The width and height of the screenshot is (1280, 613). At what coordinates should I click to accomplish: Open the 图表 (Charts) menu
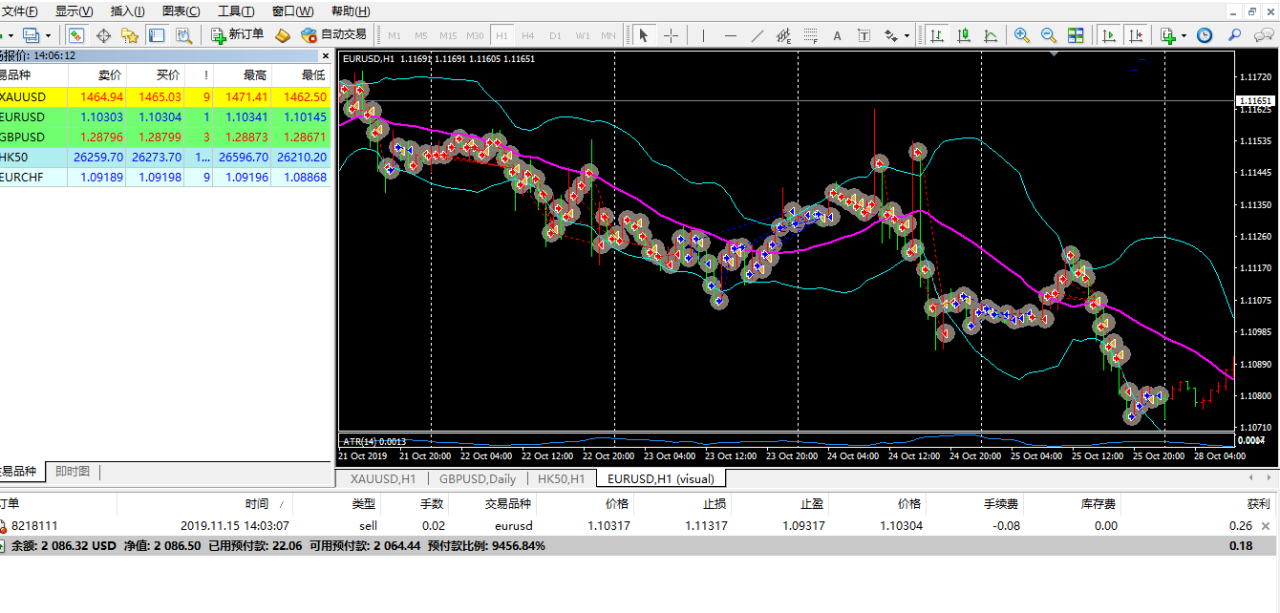(x=181, y=11)
